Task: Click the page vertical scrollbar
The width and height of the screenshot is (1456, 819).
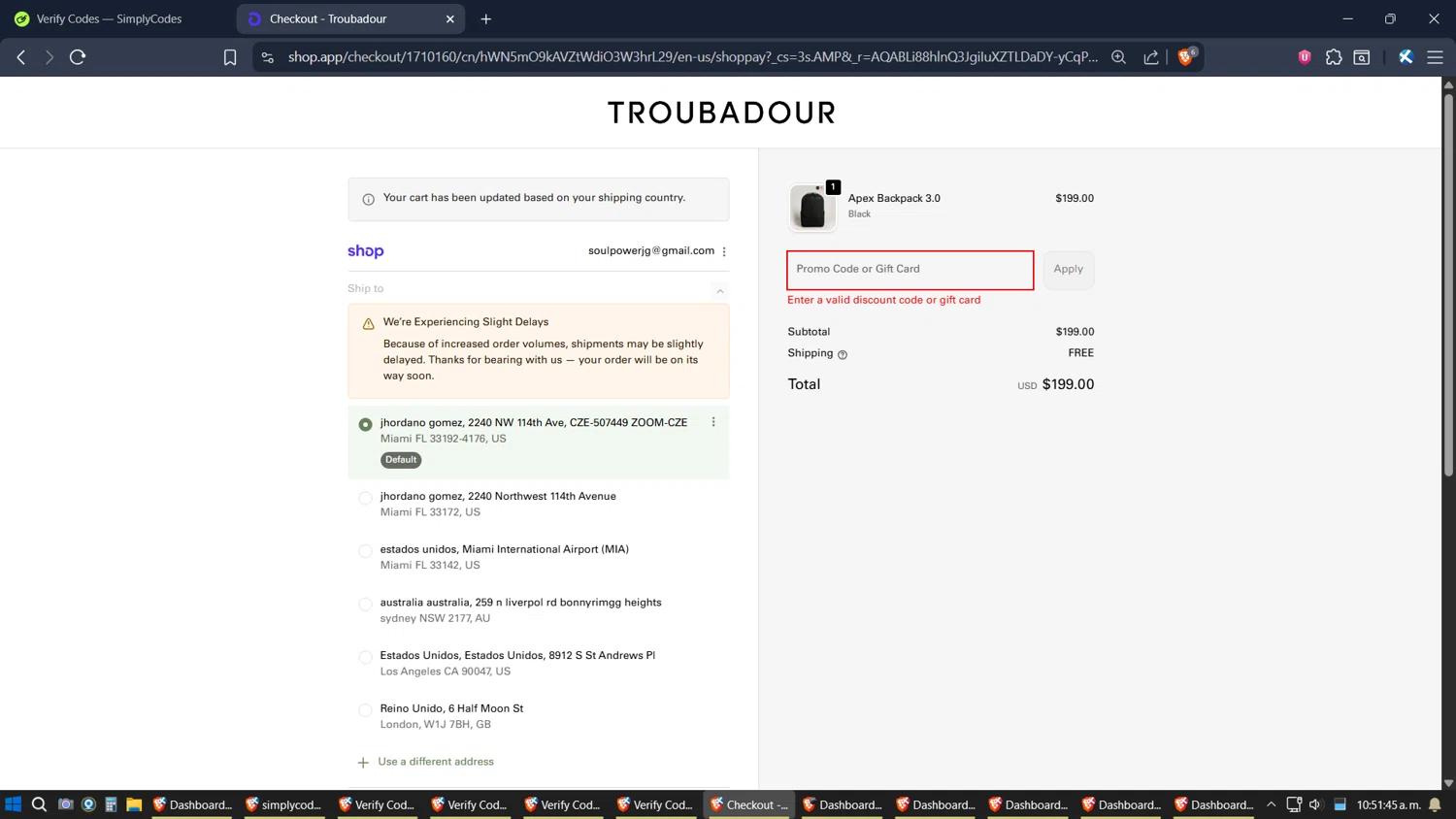Action: click(x=1448, y=286)
